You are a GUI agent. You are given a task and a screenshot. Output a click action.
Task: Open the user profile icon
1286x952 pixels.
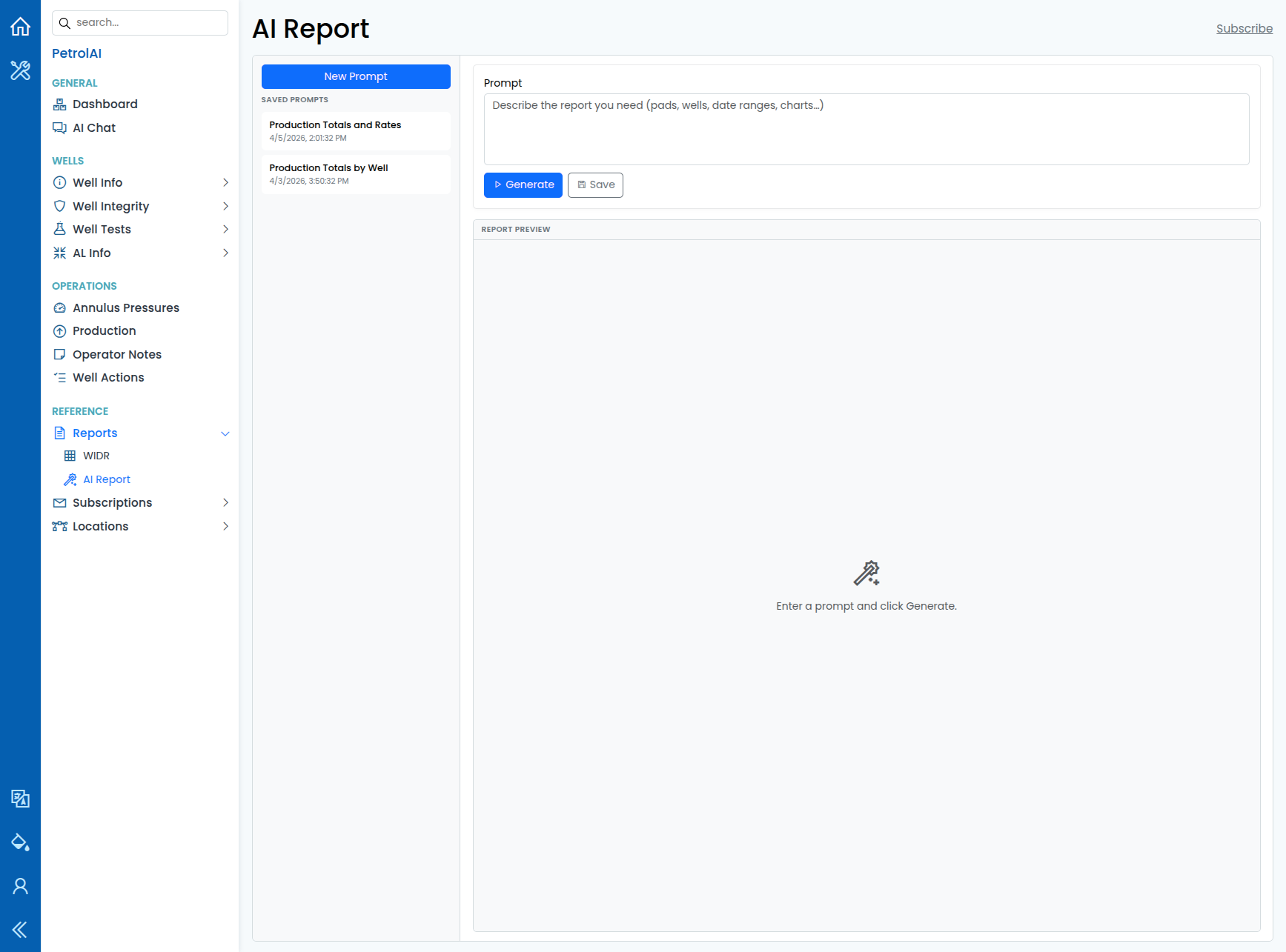point(20,886)
